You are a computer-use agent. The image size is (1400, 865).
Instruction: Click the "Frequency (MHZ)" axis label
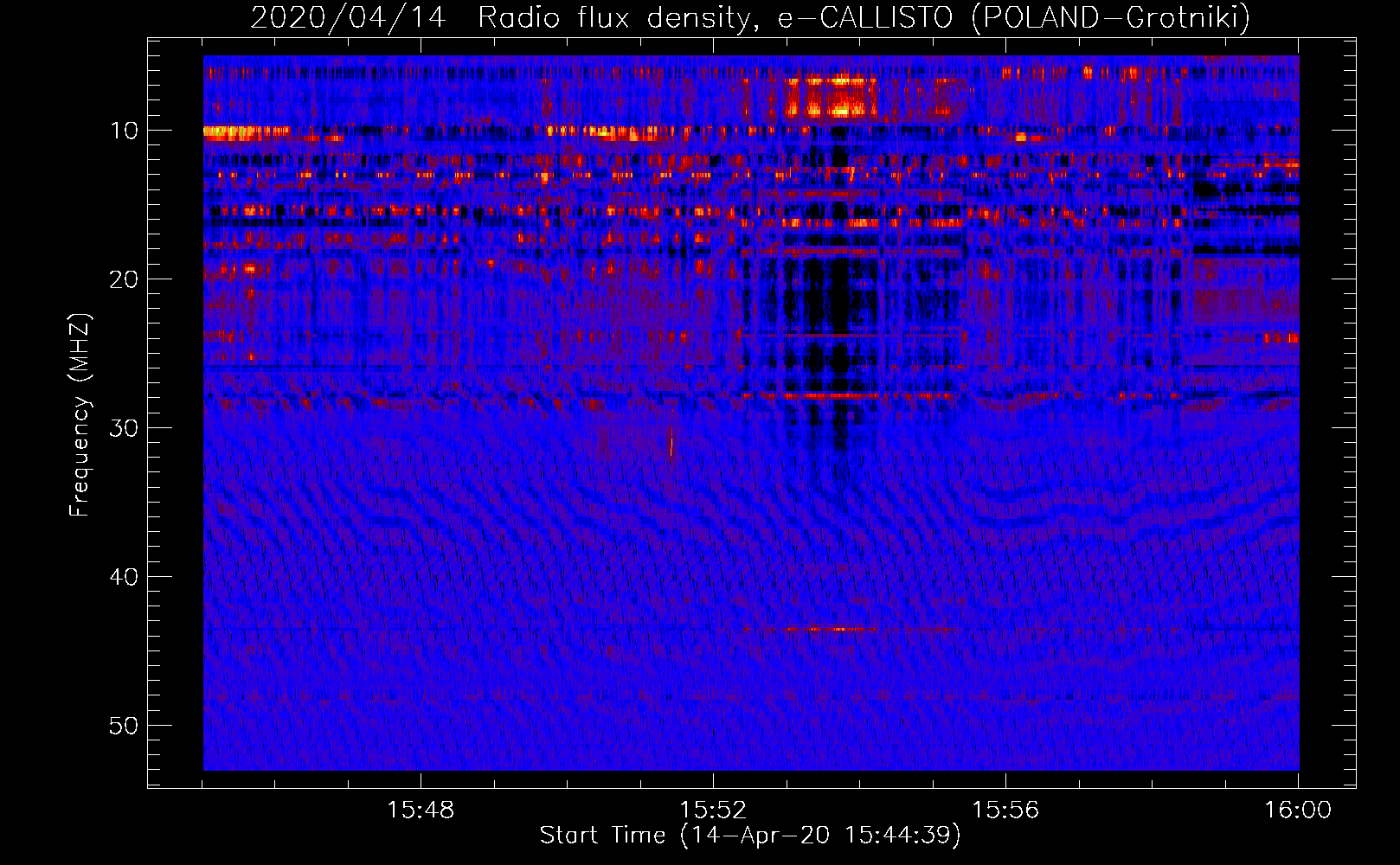click(80, 415)
